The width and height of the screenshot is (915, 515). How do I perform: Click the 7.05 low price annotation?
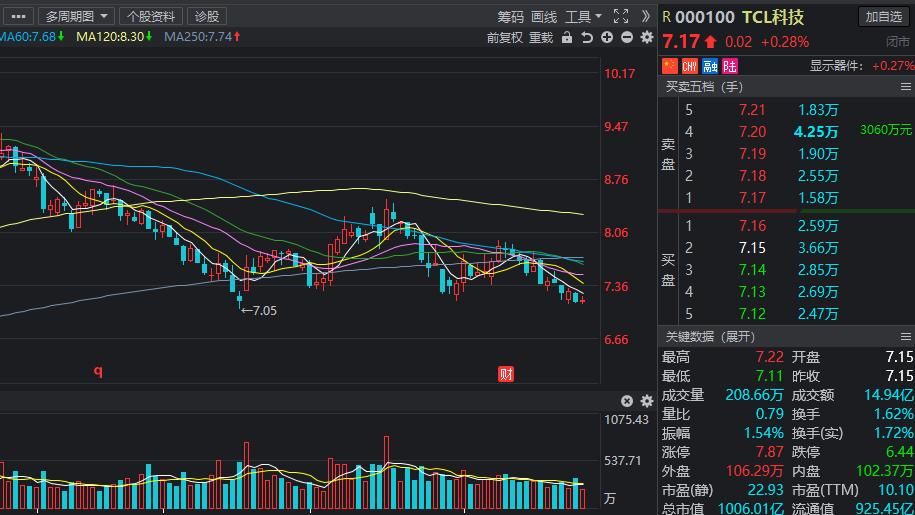point(259,310)
